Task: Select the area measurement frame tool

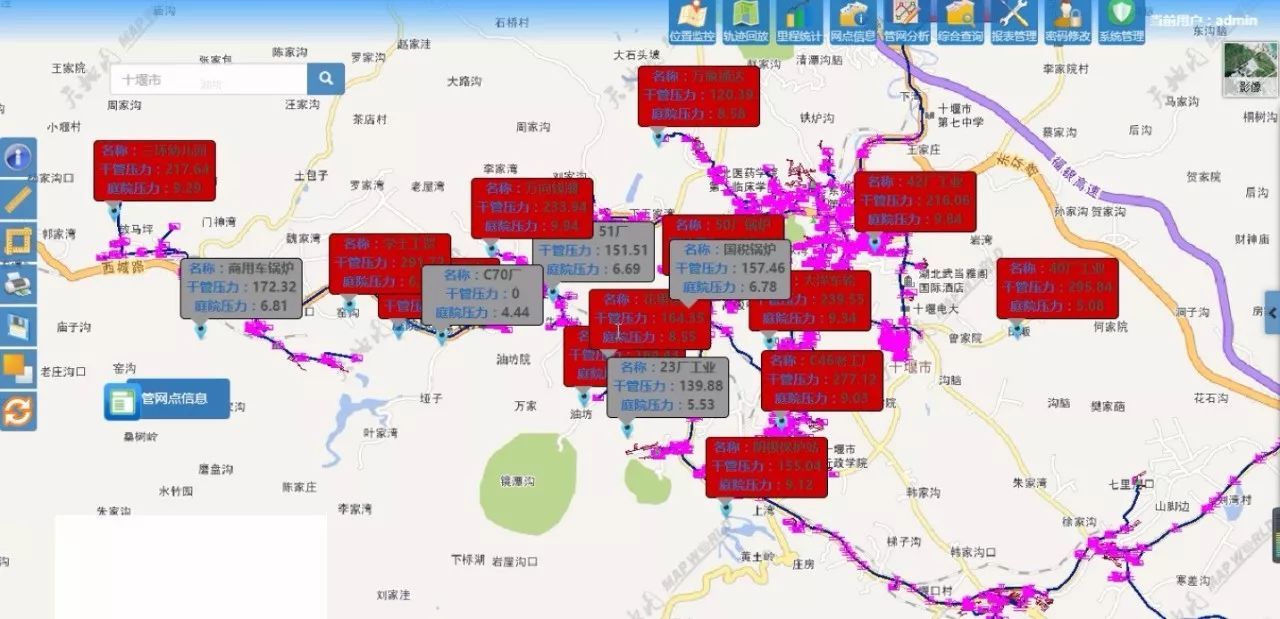Action: pos(18,242)
